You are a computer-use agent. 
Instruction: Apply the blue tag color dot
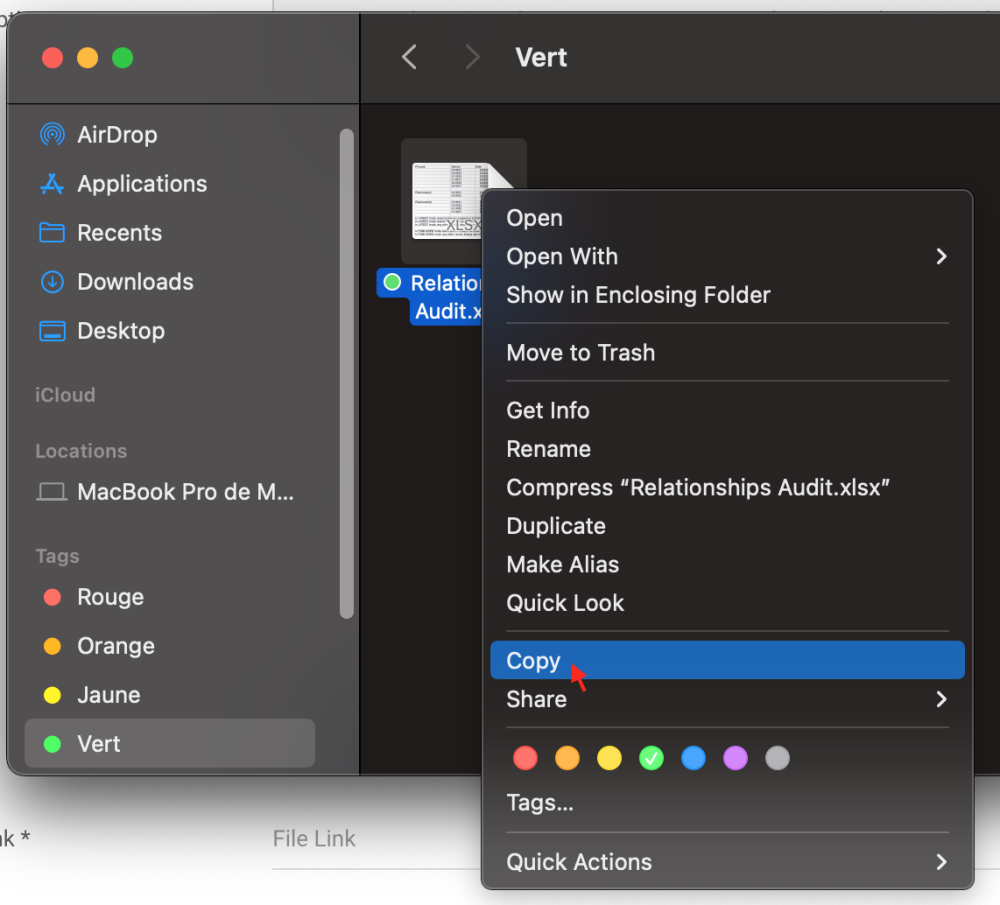(693, 759)
